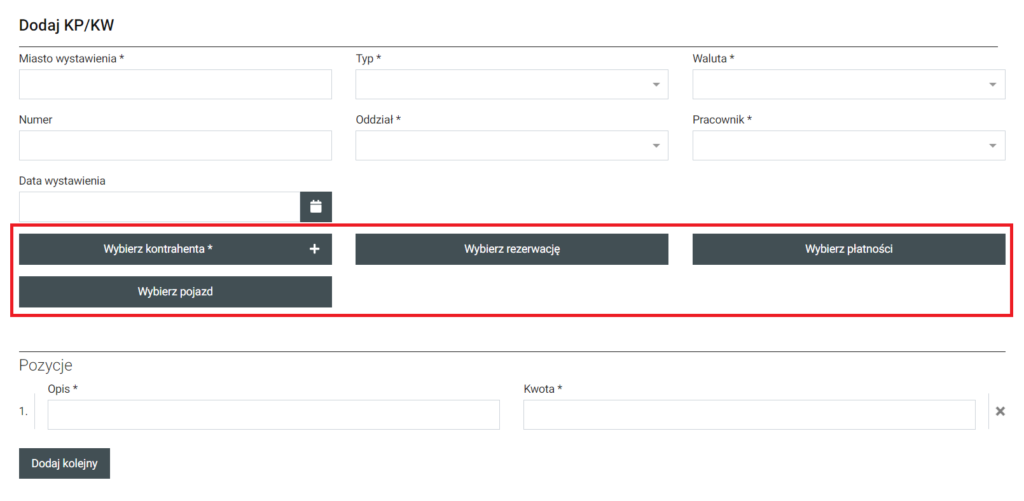The height and width of the screenshot is (501, 1024).
Task: Open the Typ select field
Action: pos(500,85)
